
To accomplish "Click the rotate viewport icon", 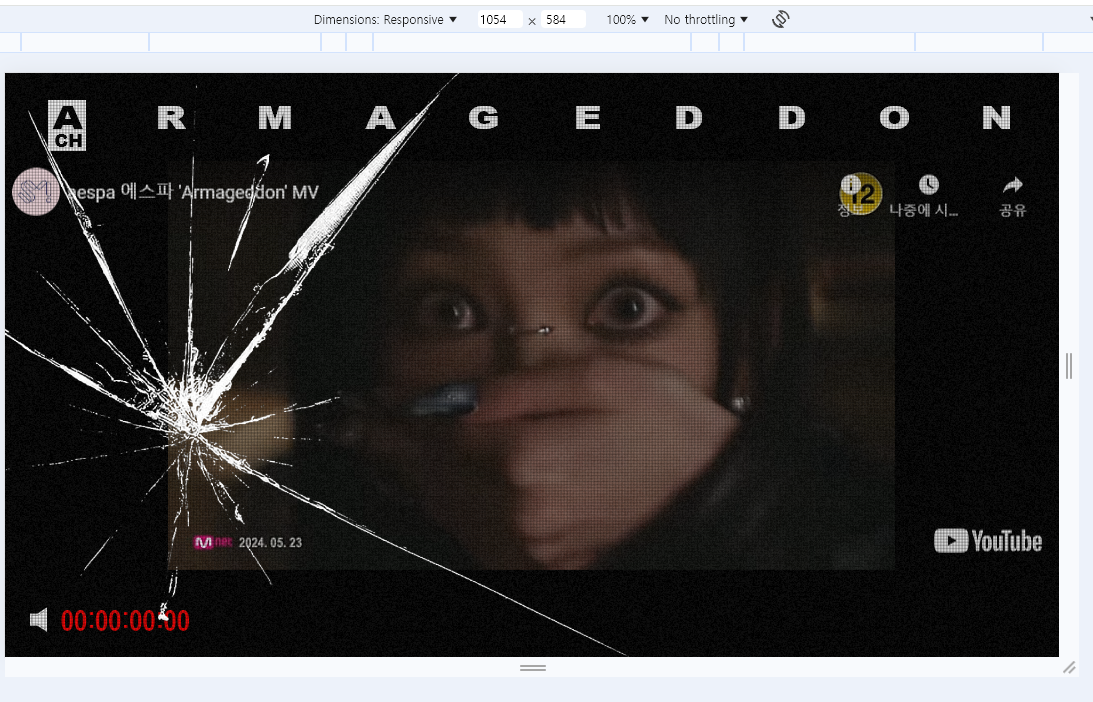I will [x=781, y=19].
